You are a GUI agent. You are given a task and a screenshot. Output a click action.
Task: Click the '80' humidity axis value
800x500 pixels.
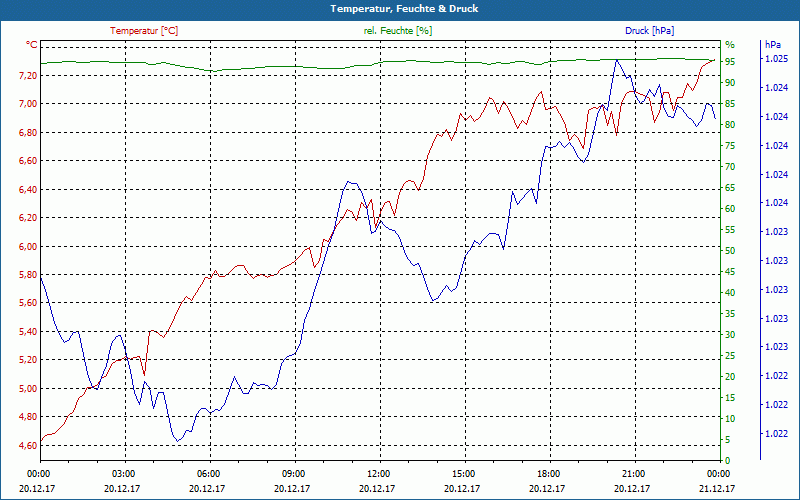click(730, 124)
